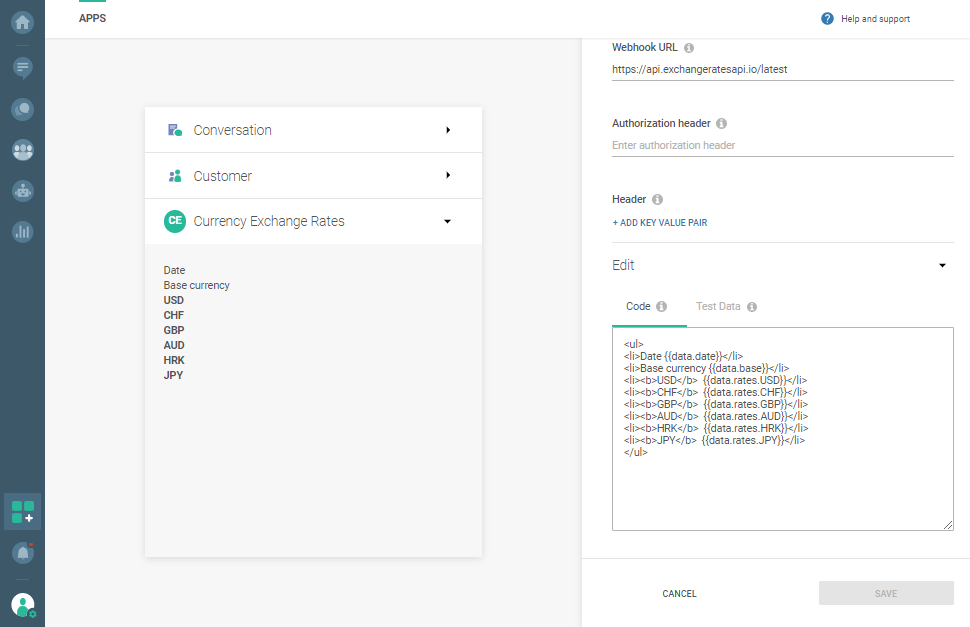Viewport: 970px width, 627px height.
Task: Open the Apps grid sidebar icon
Action: [x=22, y=512]
